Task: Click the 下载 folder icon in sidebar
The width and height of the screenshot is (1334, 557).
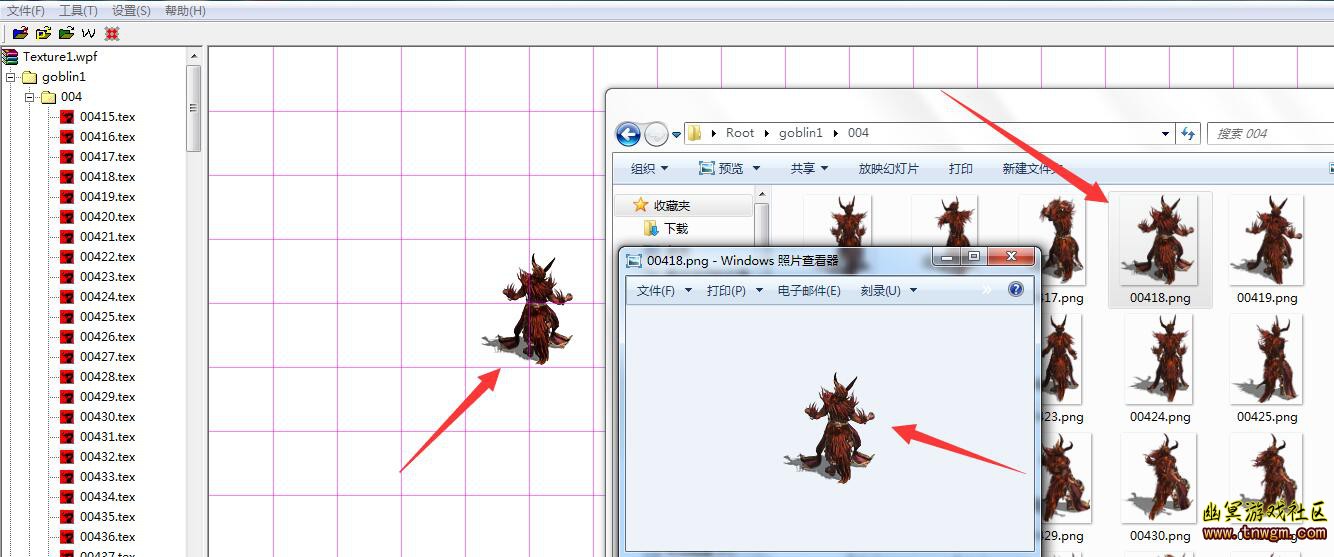Action: (652, 228)
